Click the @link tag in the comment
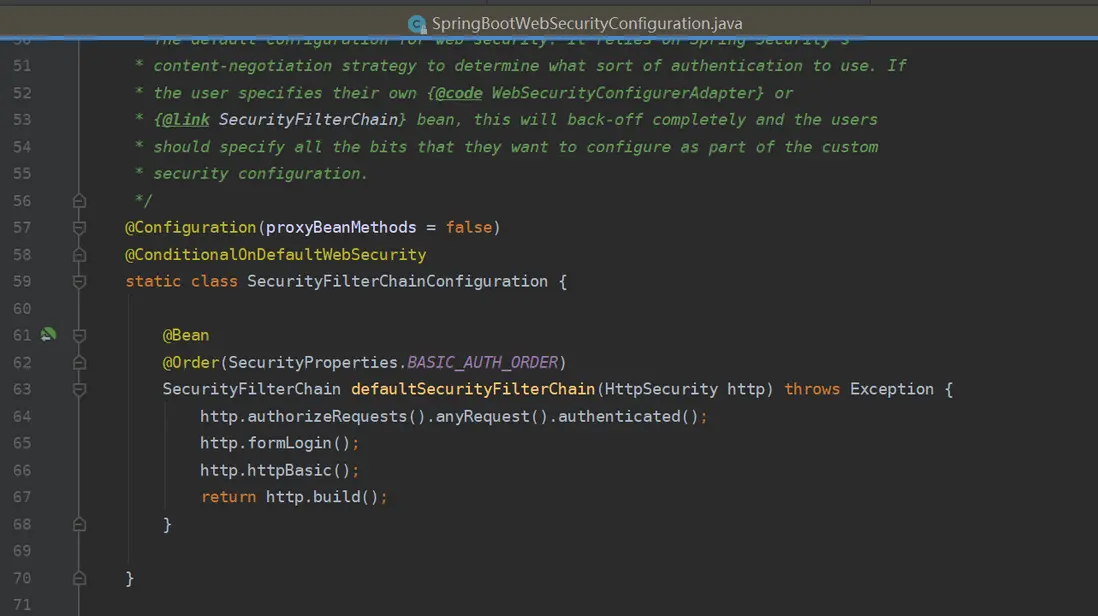 (x=186, y=120)
